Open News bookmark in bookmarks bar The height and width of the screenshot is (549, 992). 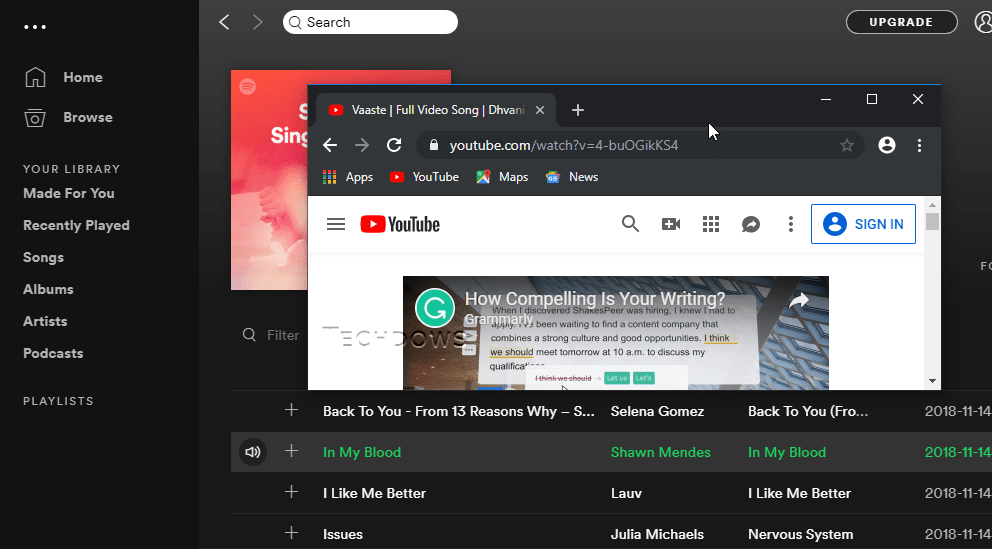click(572, 177)
